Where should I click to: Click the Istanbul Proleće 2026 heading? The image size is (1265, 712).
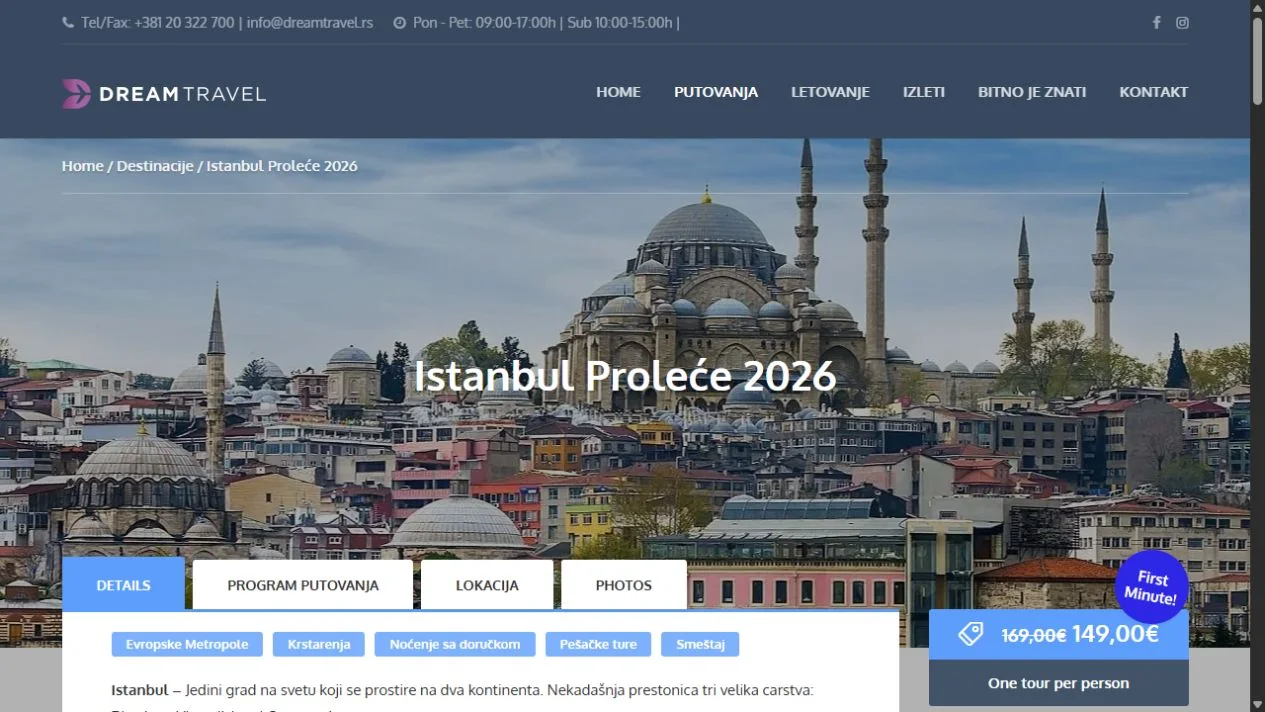tap(625, 376)
